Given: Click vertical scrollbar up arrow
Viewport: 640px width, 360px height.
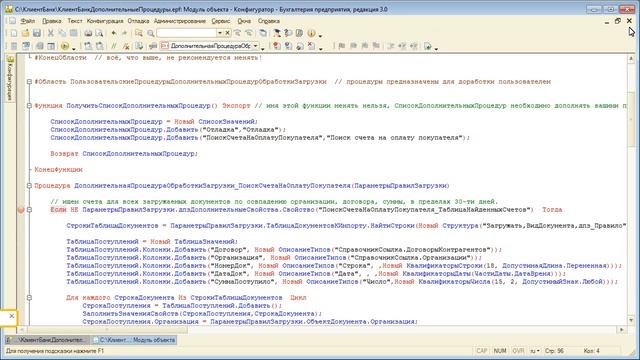Looking at the screenshot, I should point(631,59).
